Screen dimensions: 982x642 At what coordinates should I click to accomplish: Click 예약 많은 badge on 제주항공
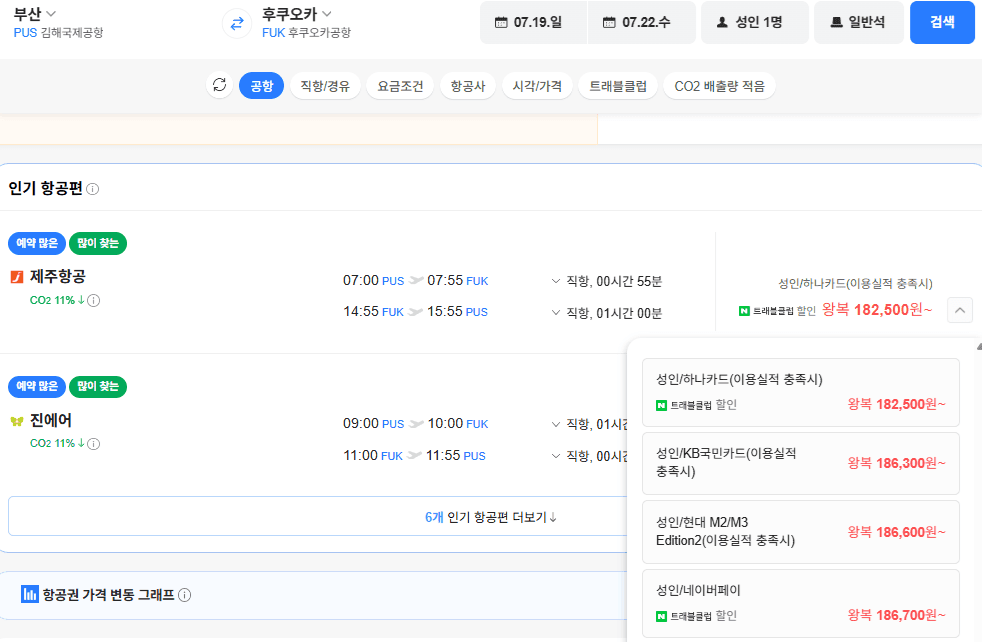pyautogui.click(x=37, y=243)
